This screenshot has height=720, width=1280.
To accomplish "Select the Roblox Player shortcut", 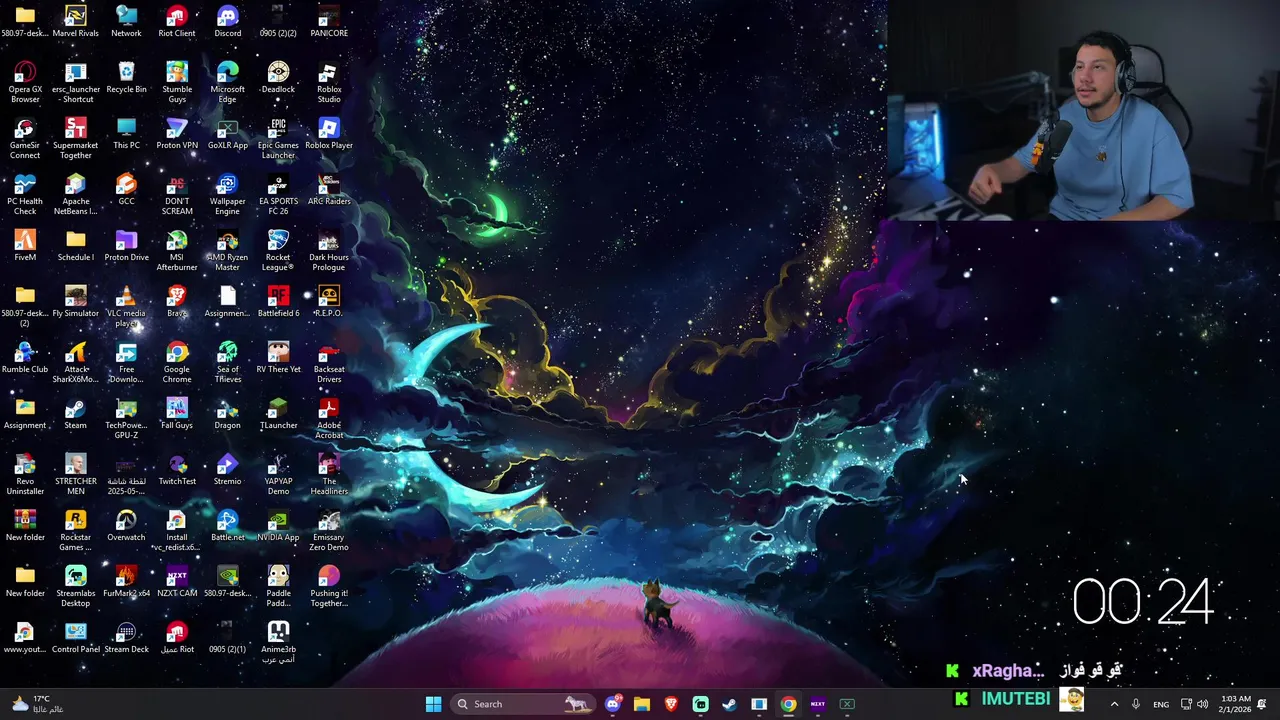I will point(329,133).
